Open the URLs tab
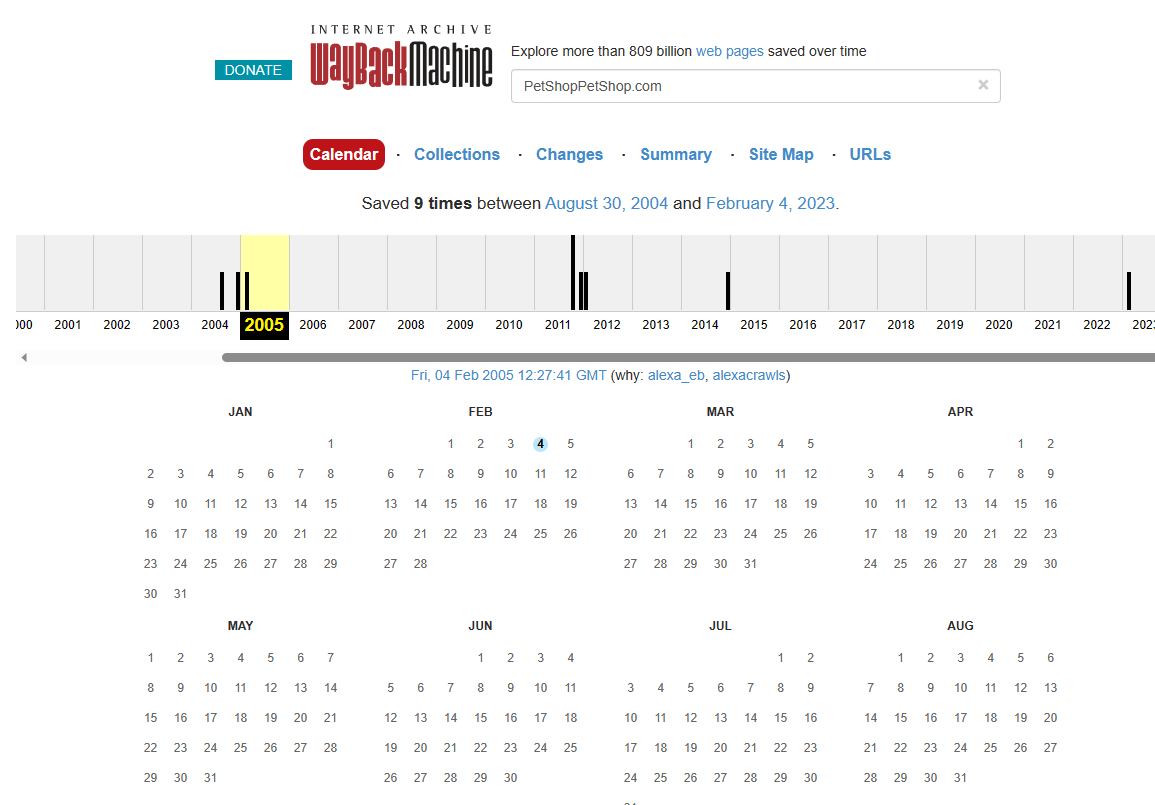 point(870,155)
